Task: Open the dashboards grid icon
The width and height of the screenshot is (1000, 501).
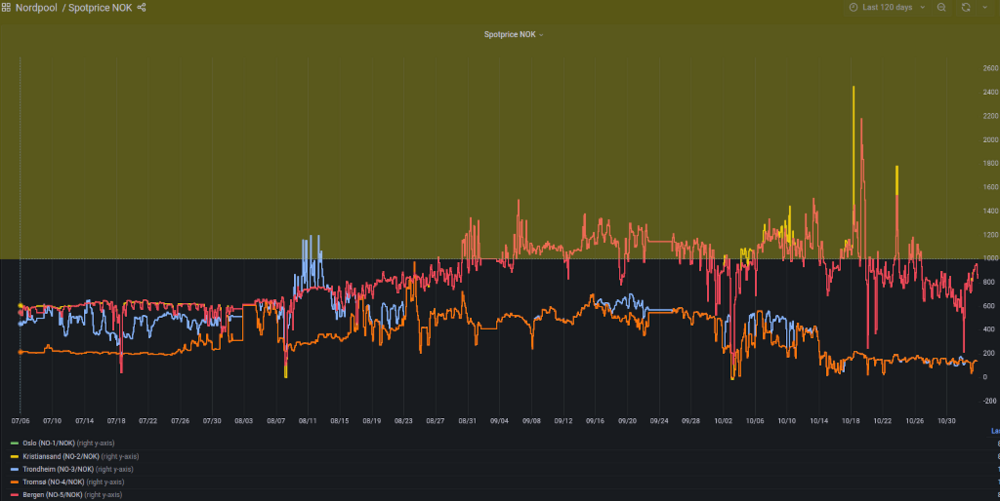Action: 7,7
